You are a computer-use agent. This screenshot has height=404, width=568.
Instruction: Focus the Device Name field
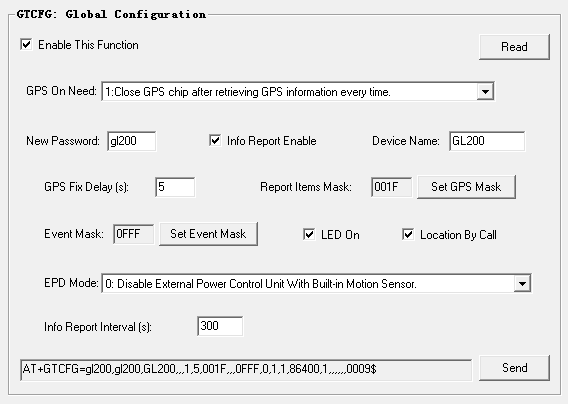(487, 141)
